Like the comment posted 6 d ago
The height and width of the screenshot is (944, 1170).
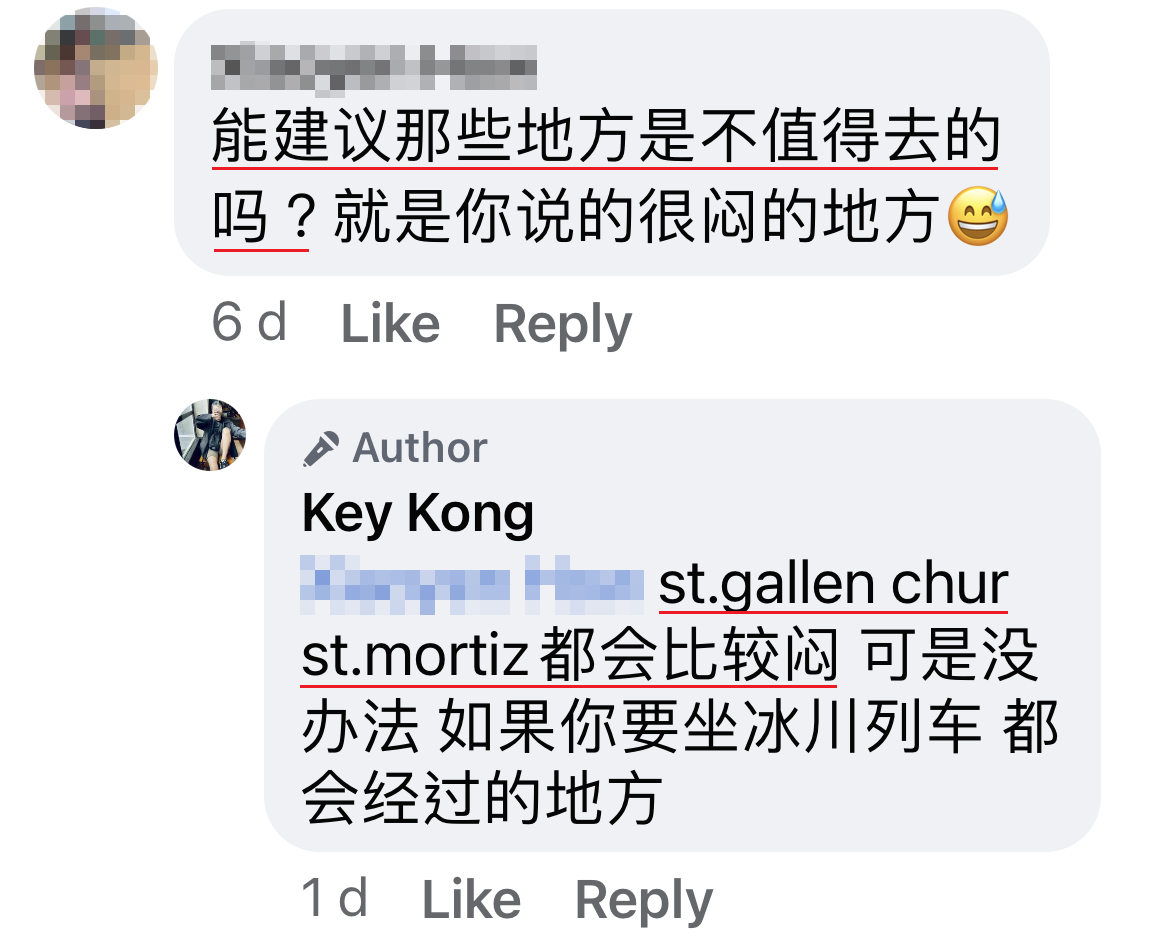[390, 324]
